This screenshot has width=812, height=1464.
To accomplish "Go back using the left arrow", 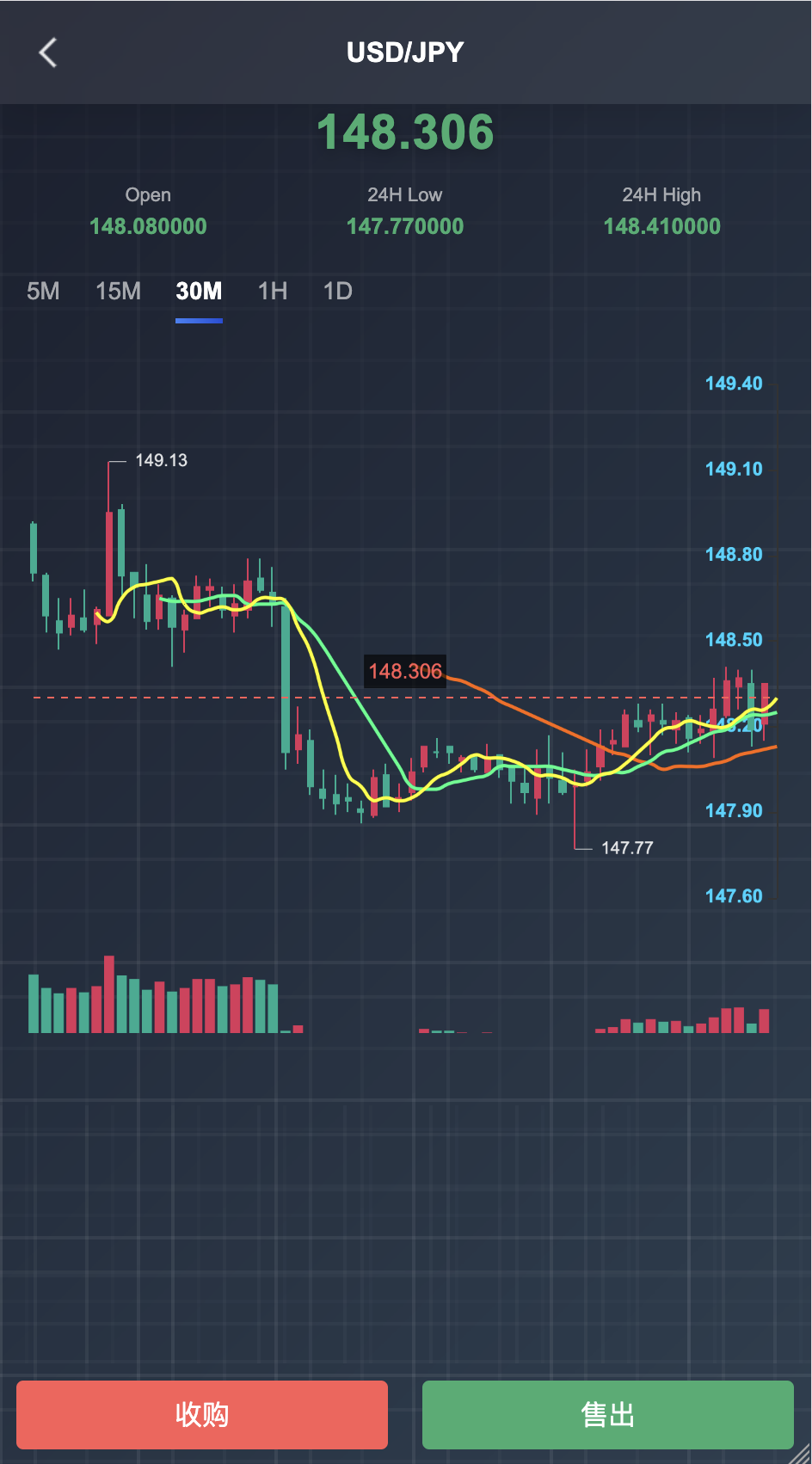I will pos(48,52).
